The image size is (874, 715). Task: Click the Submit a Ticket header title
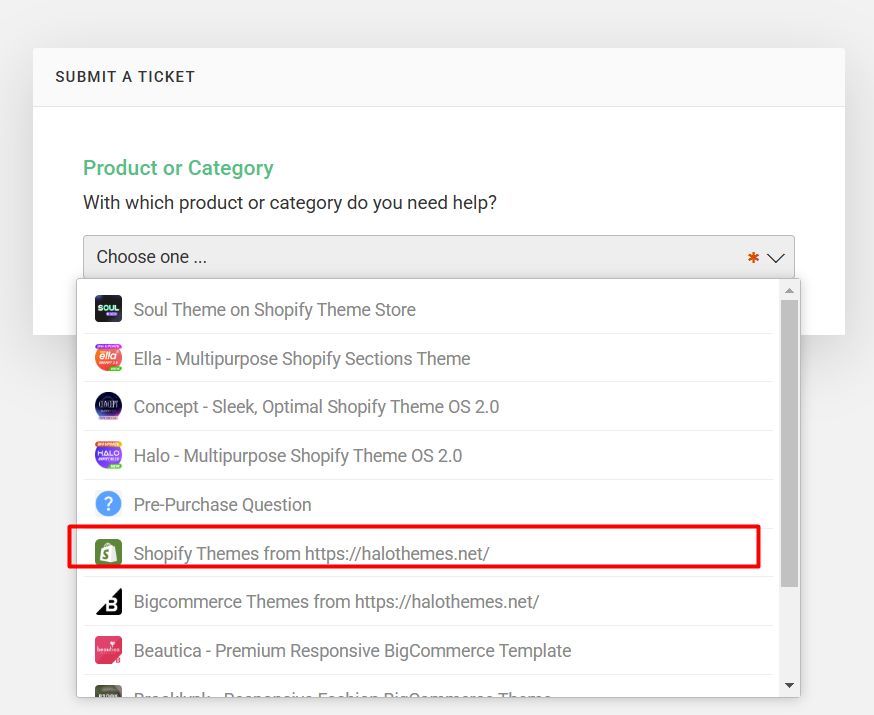pyautogui.click(x=125, y=77)
